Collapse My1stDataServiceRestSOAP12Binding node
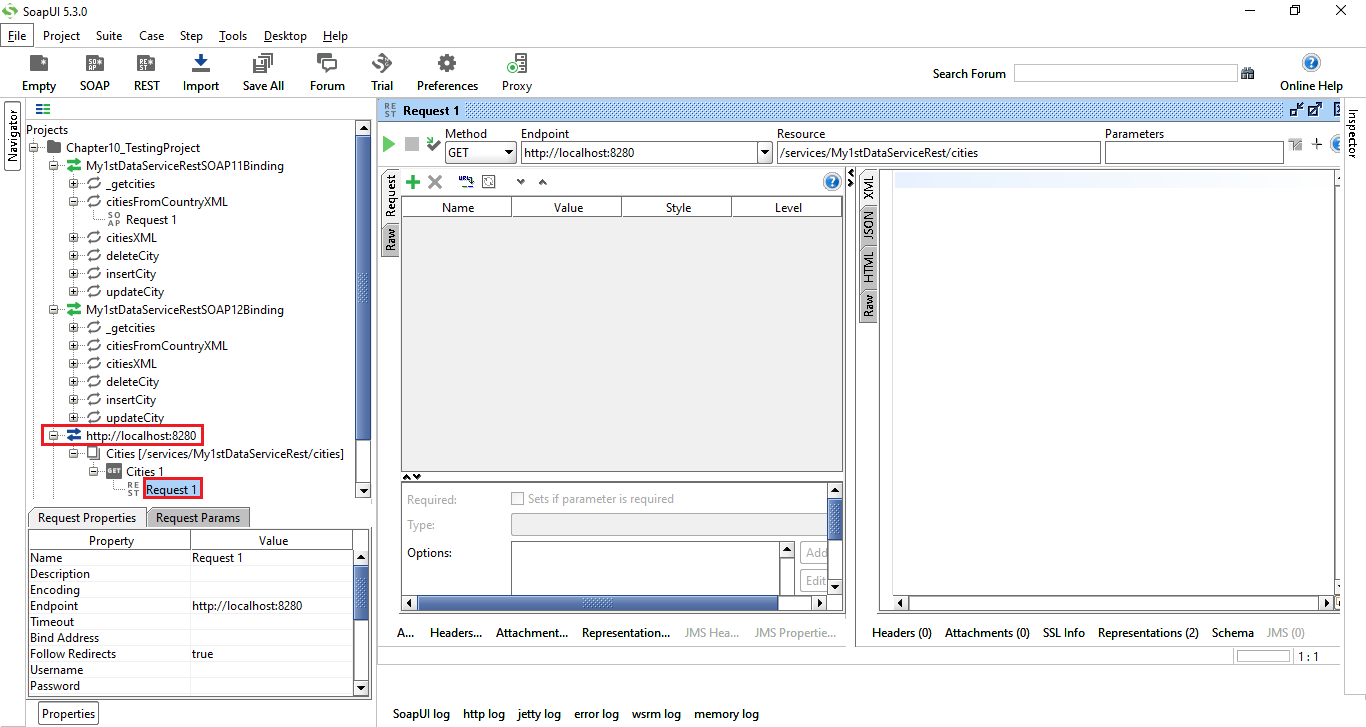The height and width of the screenshot is (727, 1366). pyautogui.click(x=53, y=310)
